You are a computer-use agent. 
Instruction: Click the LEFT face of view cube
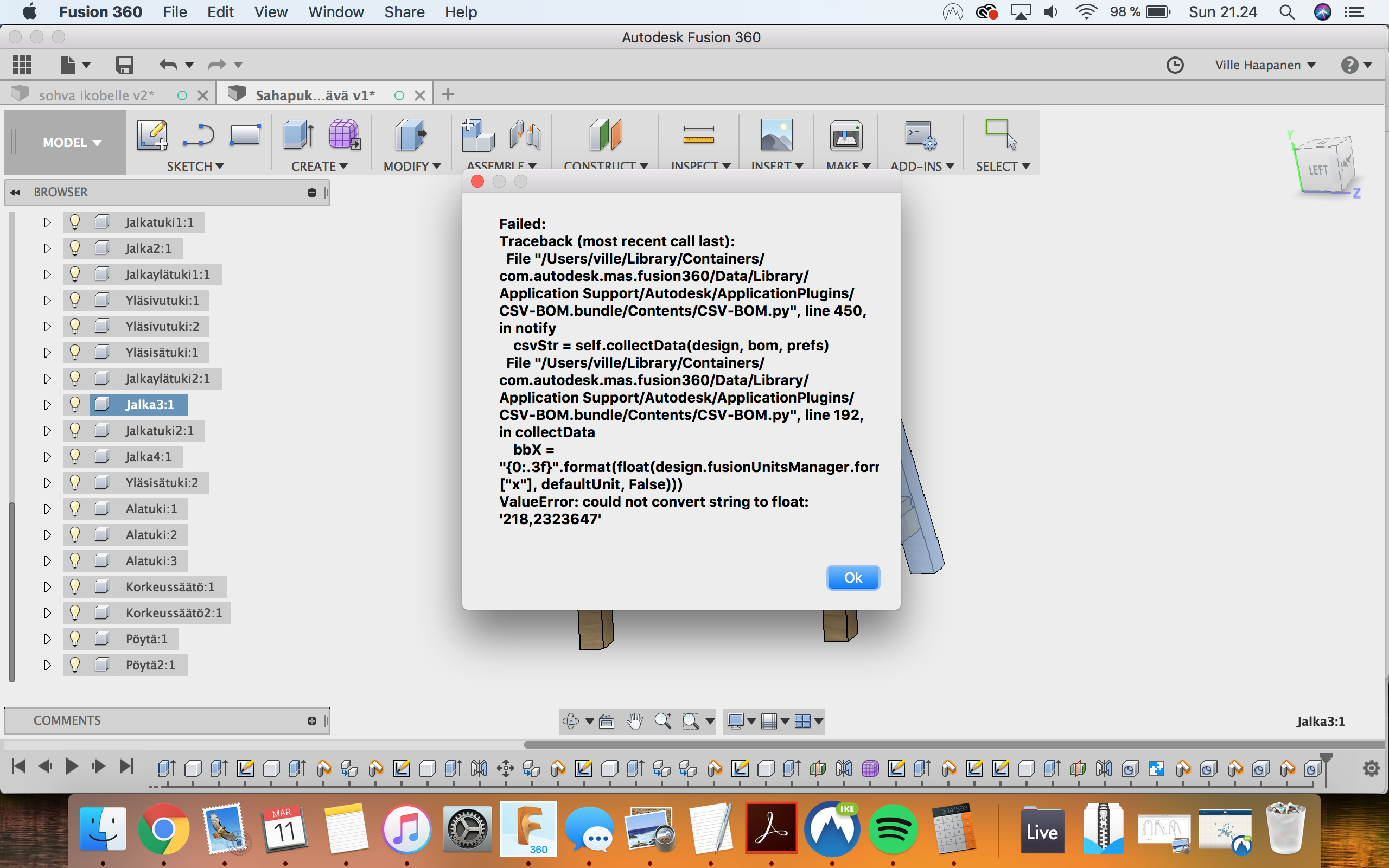[x=1317, y=170]
